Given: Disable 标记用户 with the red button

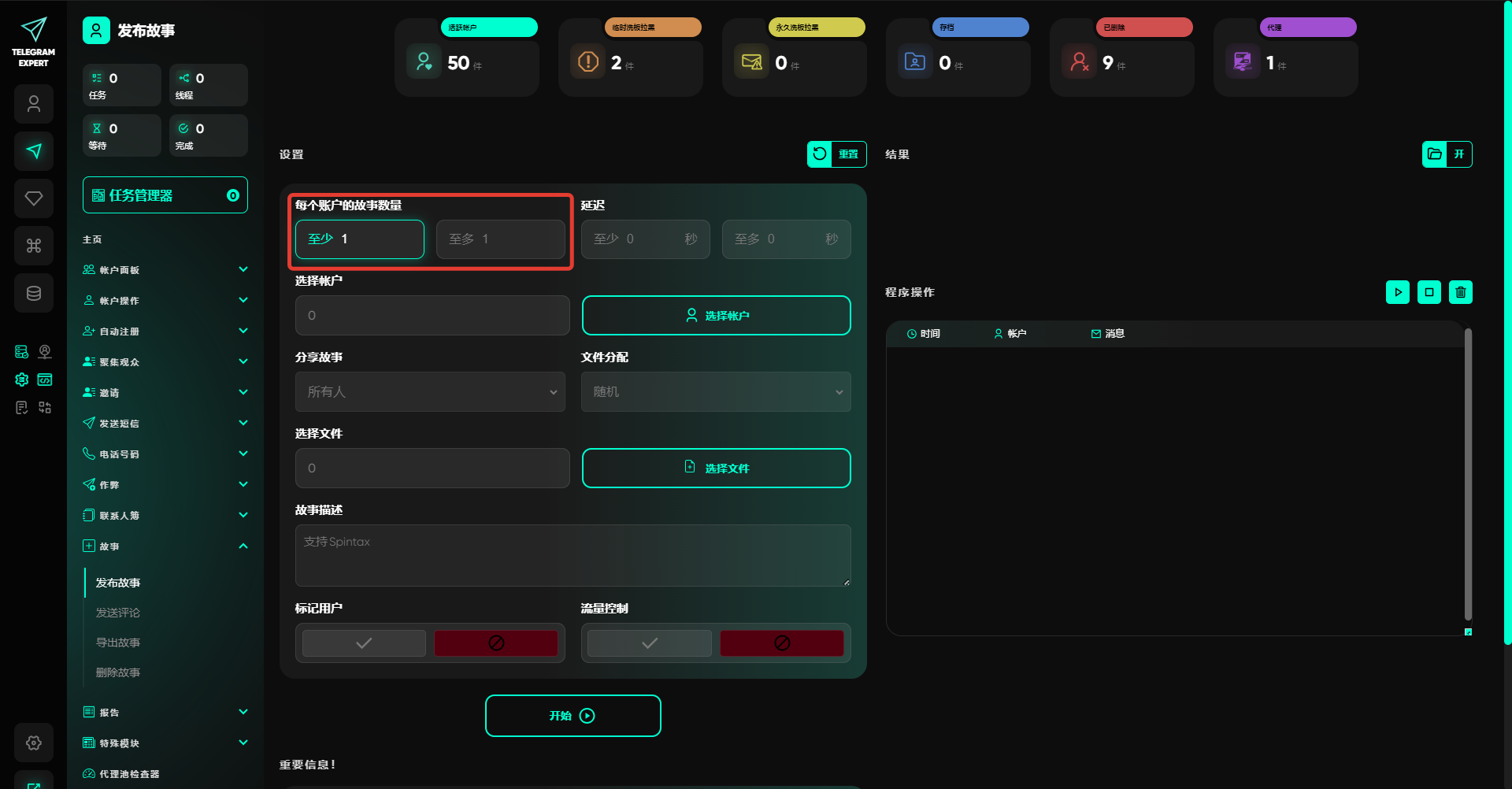Looking at the screenshot, I should tap(496, 643).
